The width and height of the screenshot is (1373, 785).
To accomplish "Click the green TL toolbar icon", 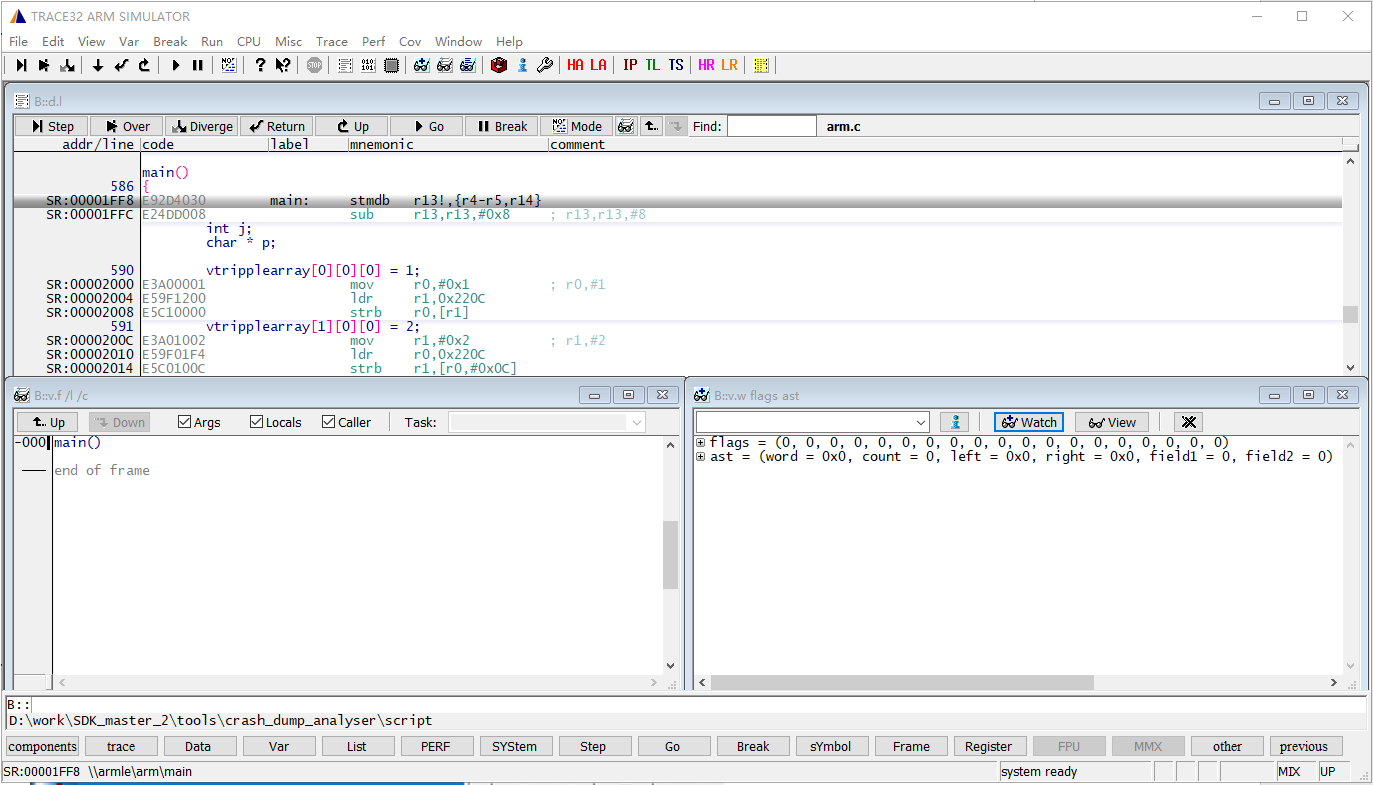I will click(x=652, y=65).
